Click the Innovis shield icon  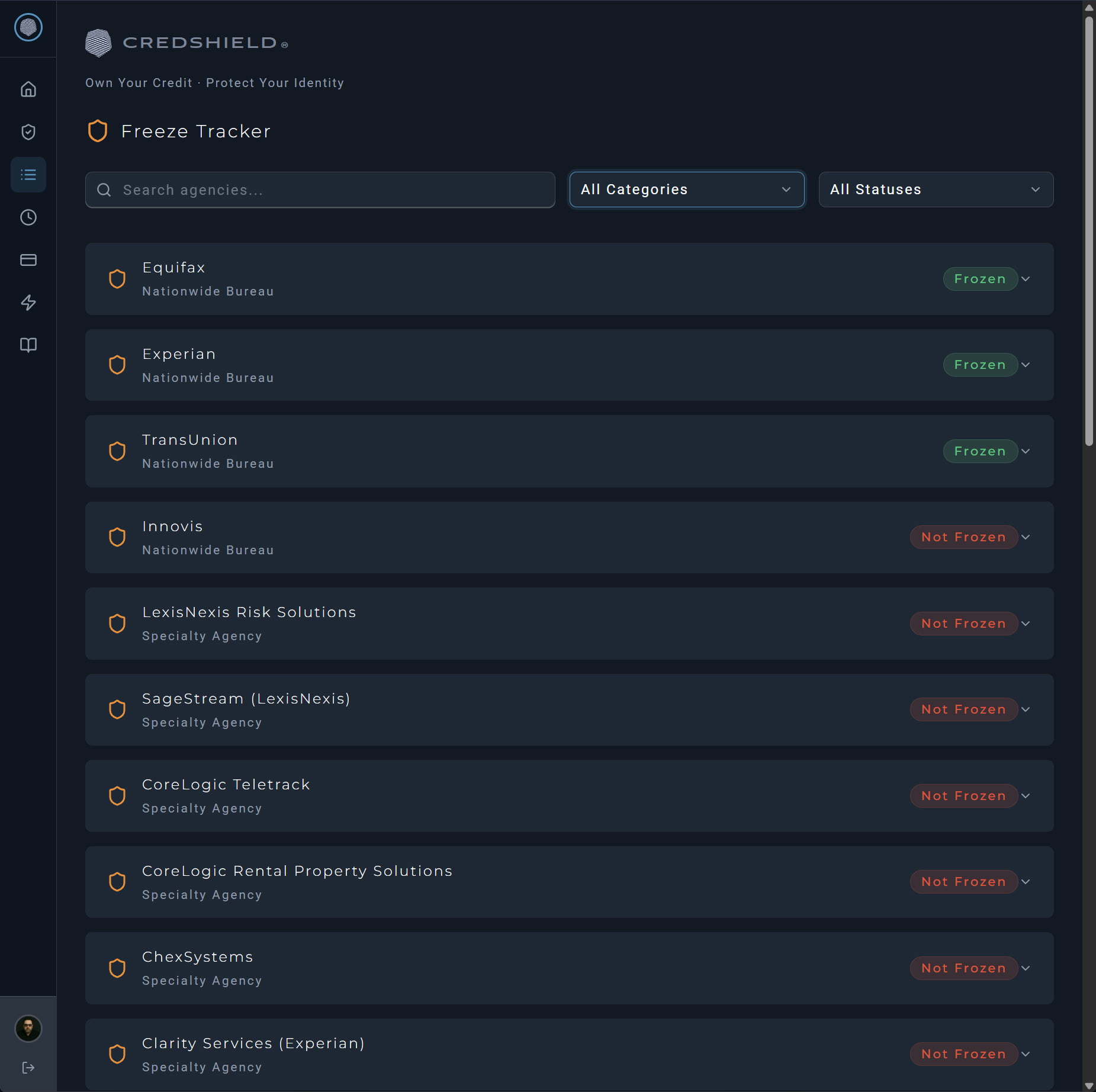pos(117,537)
